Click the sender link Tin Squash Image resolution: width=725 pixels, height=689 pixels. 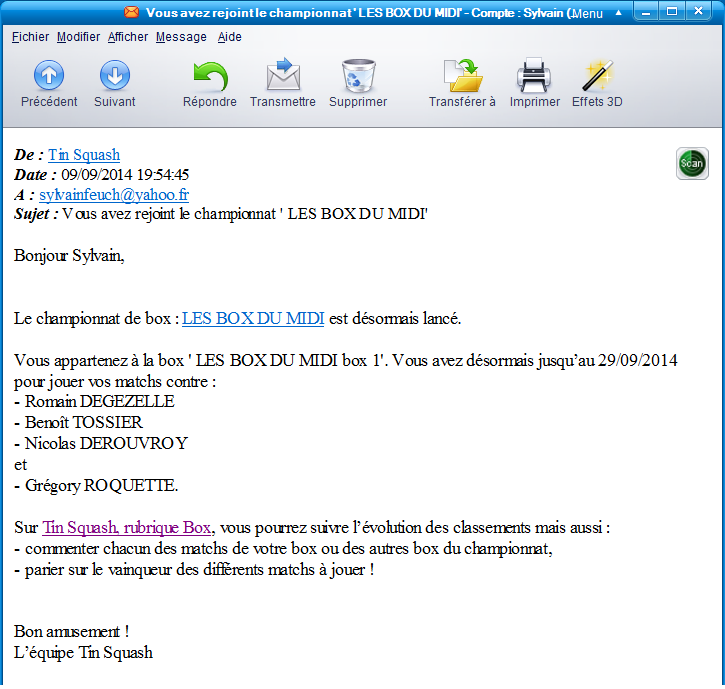(84, 154)
